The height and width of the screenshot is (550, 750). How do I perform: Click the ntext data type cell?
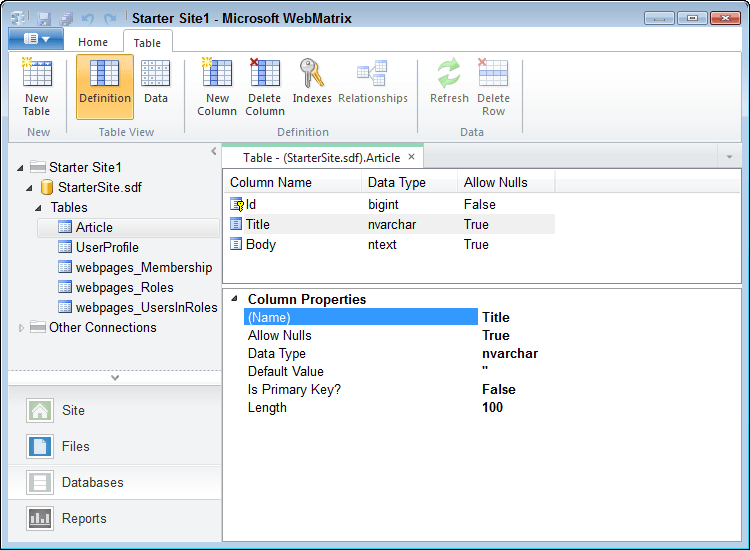(382, 244)
